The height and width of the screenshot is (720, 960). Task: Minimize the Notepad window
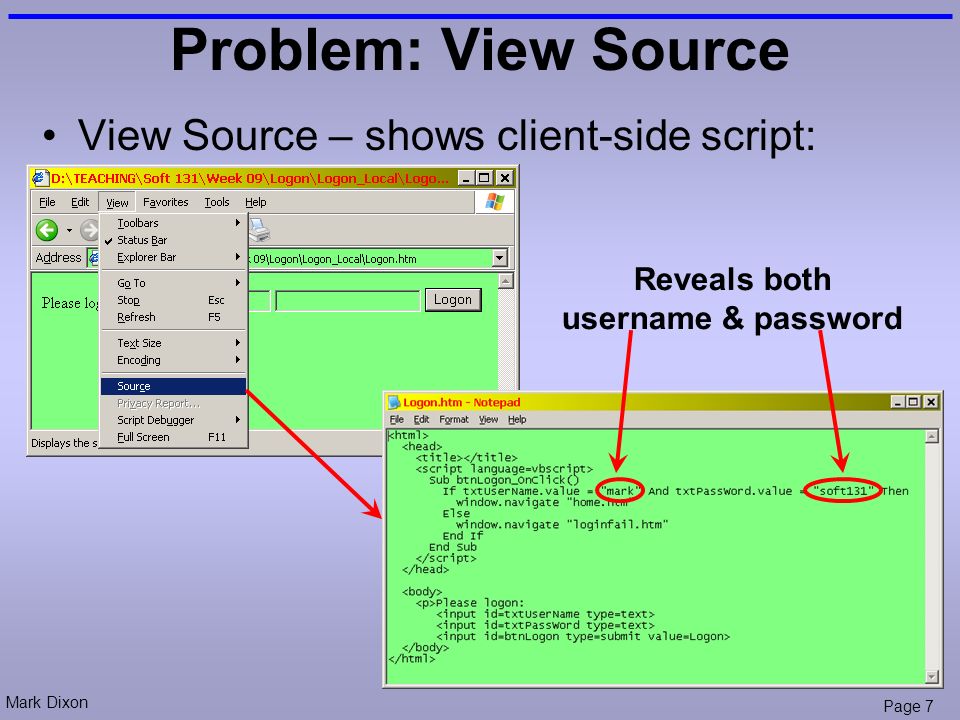[x=898, y=402]
